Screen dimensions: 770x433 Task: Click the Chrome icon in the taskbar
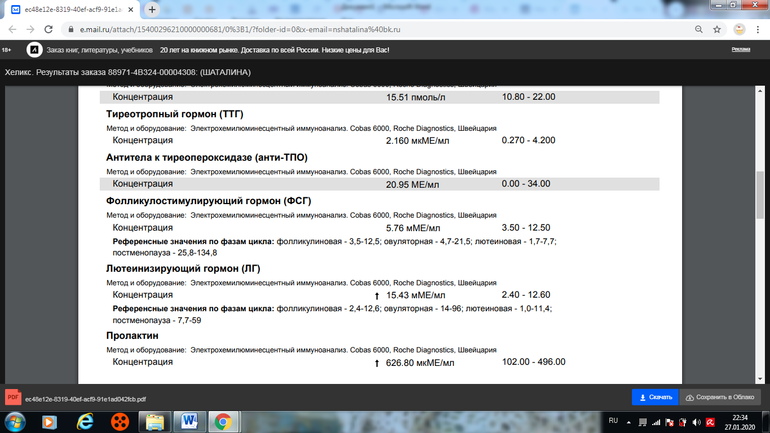(224, 422)
